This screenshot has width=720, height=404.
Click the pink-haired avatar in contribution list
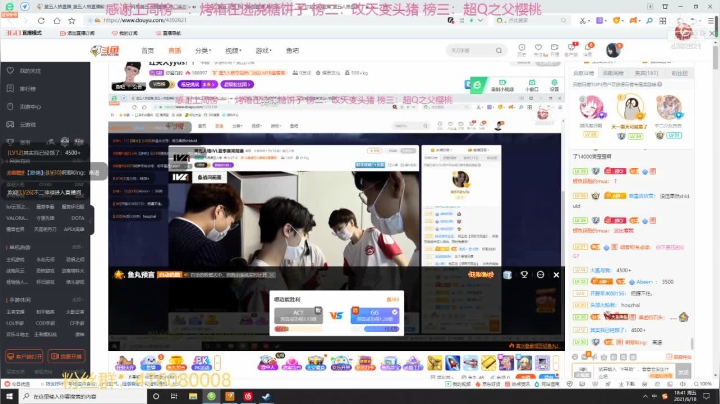591,107
